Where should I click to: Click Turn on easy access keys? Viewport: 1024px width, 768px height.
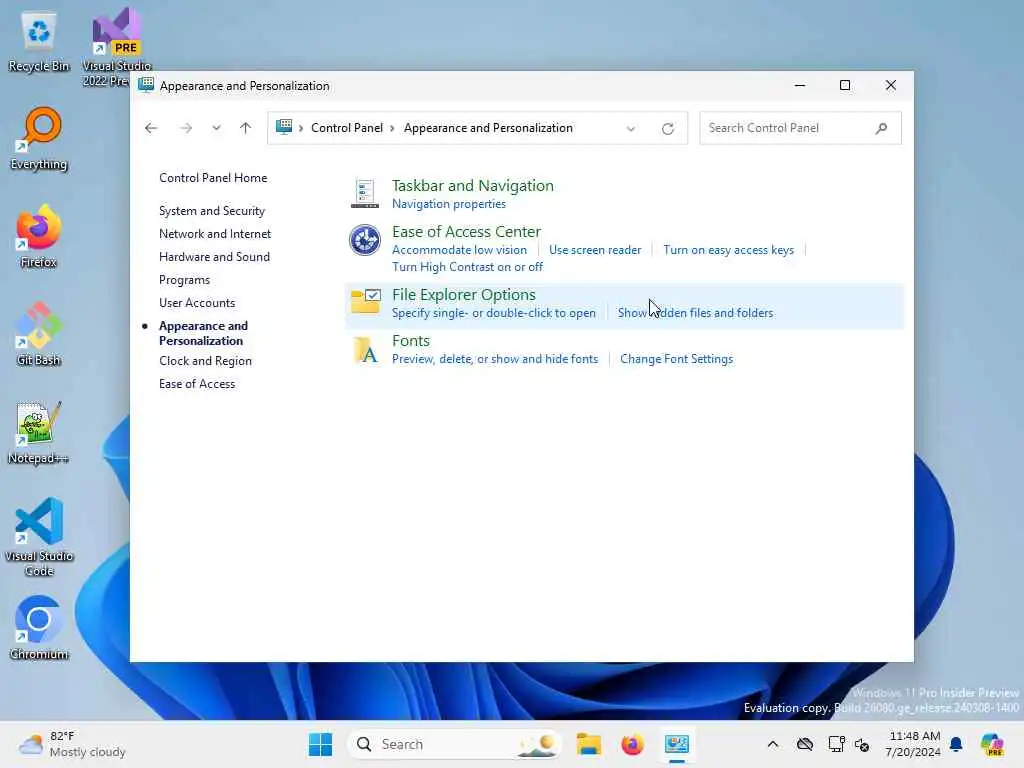(728, 249)
